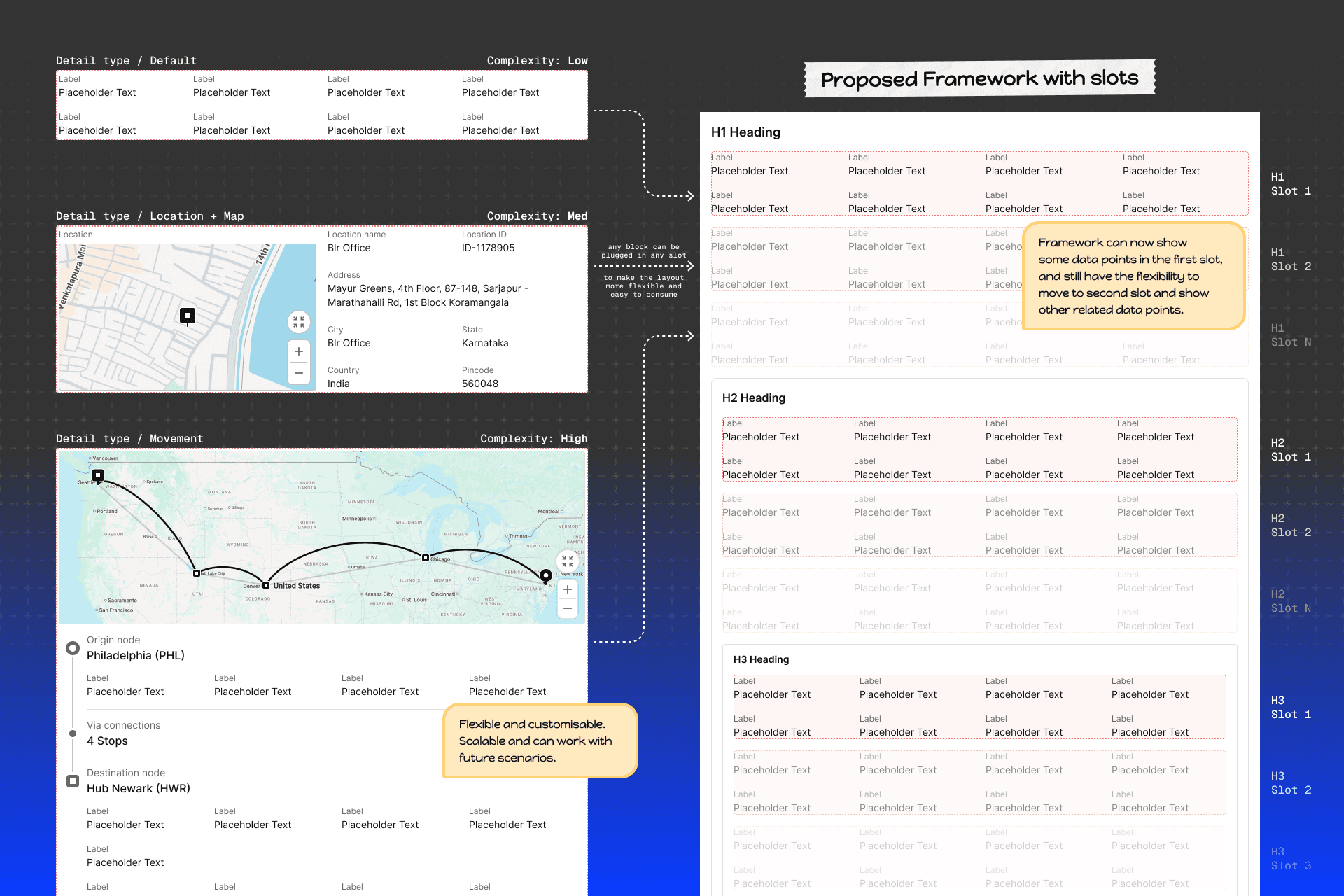Viewport: 1344px width, 896px height.
Task: Select the Origin node circle indicator
Action: 73,648
